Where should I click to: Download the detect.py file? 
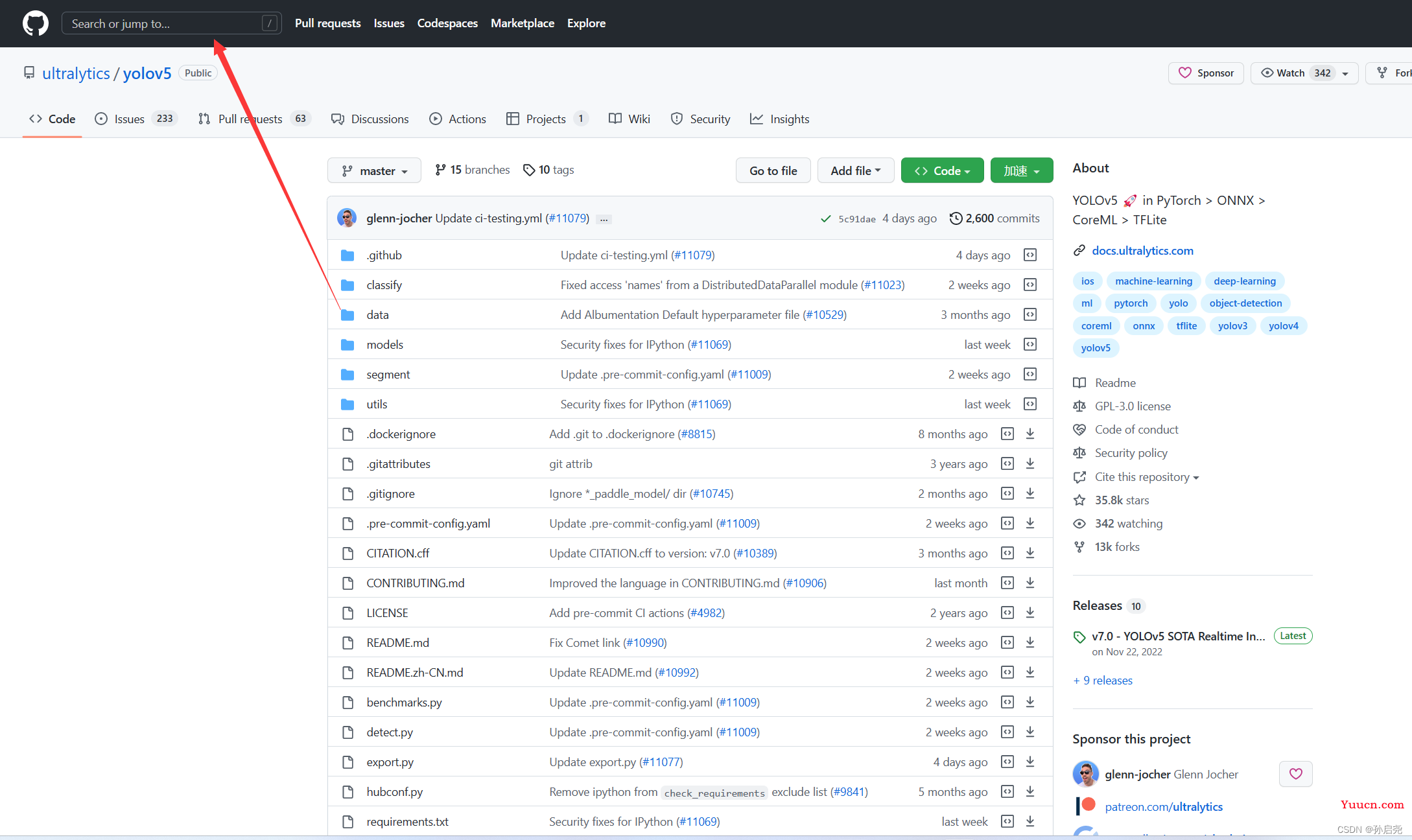click(x=1030, y=732)
